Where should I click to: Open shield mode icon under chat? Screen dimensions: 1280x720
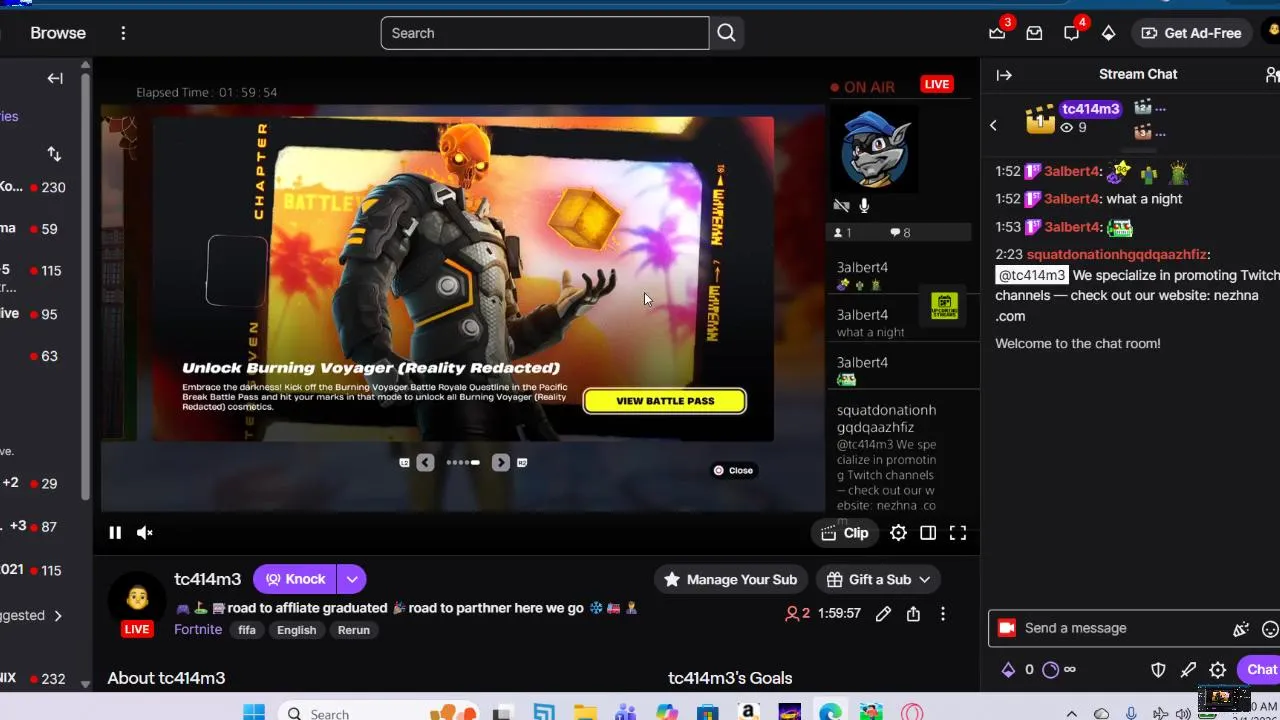(1158, 670)
